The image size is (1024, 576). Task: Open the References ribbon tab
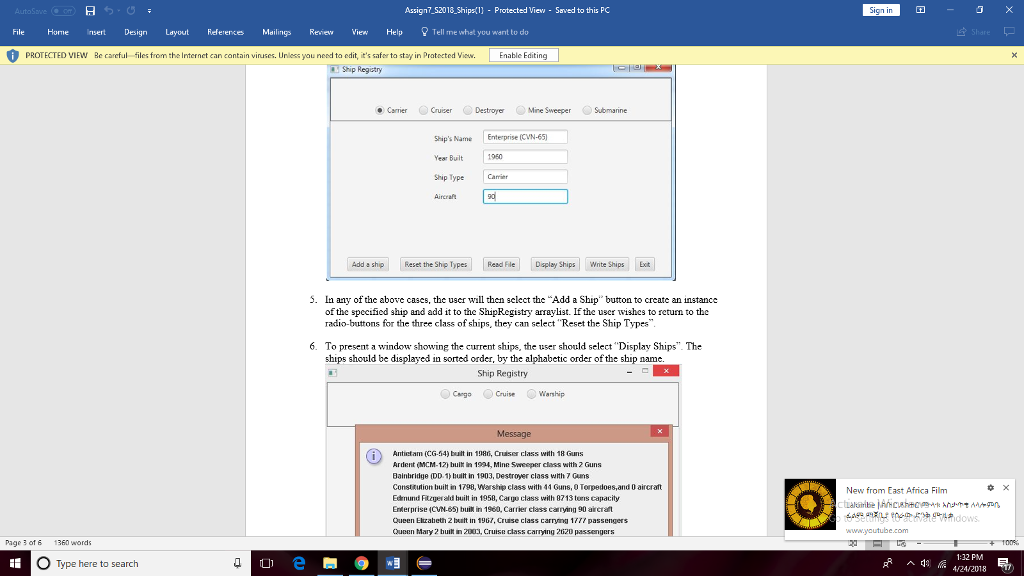[225, 32]
